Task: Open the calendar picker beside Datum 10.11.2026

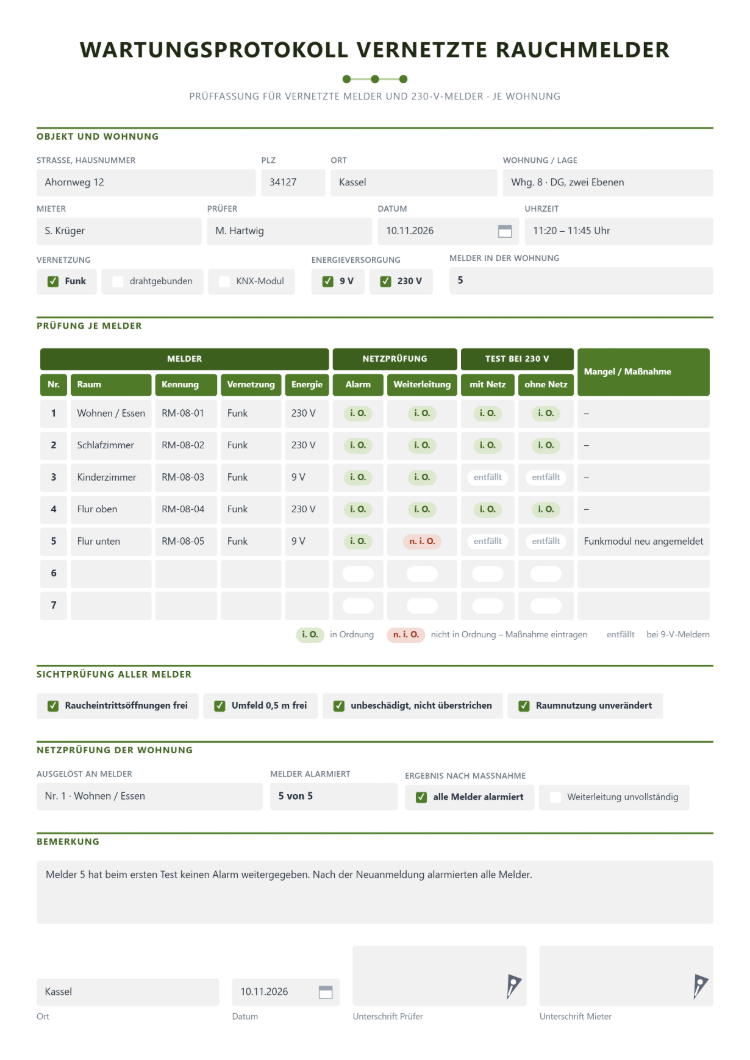Action: pos(505,231)
